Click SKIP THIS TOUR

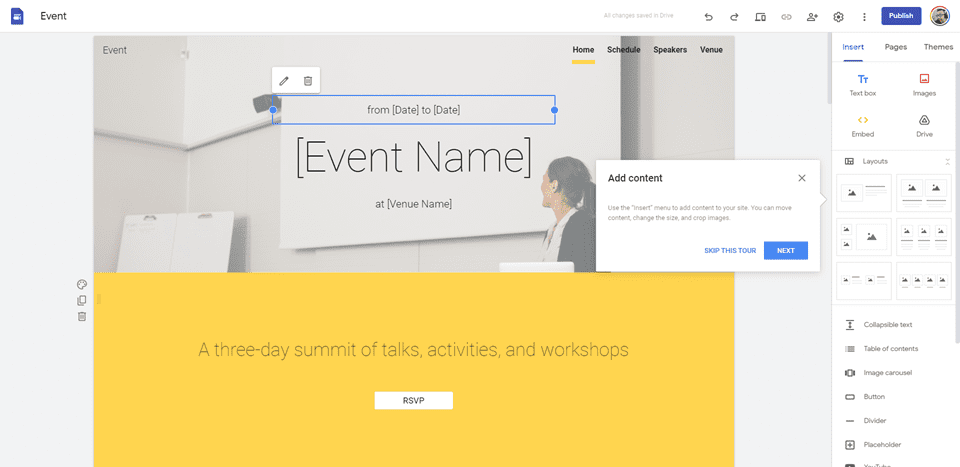[x=730, y=251]
